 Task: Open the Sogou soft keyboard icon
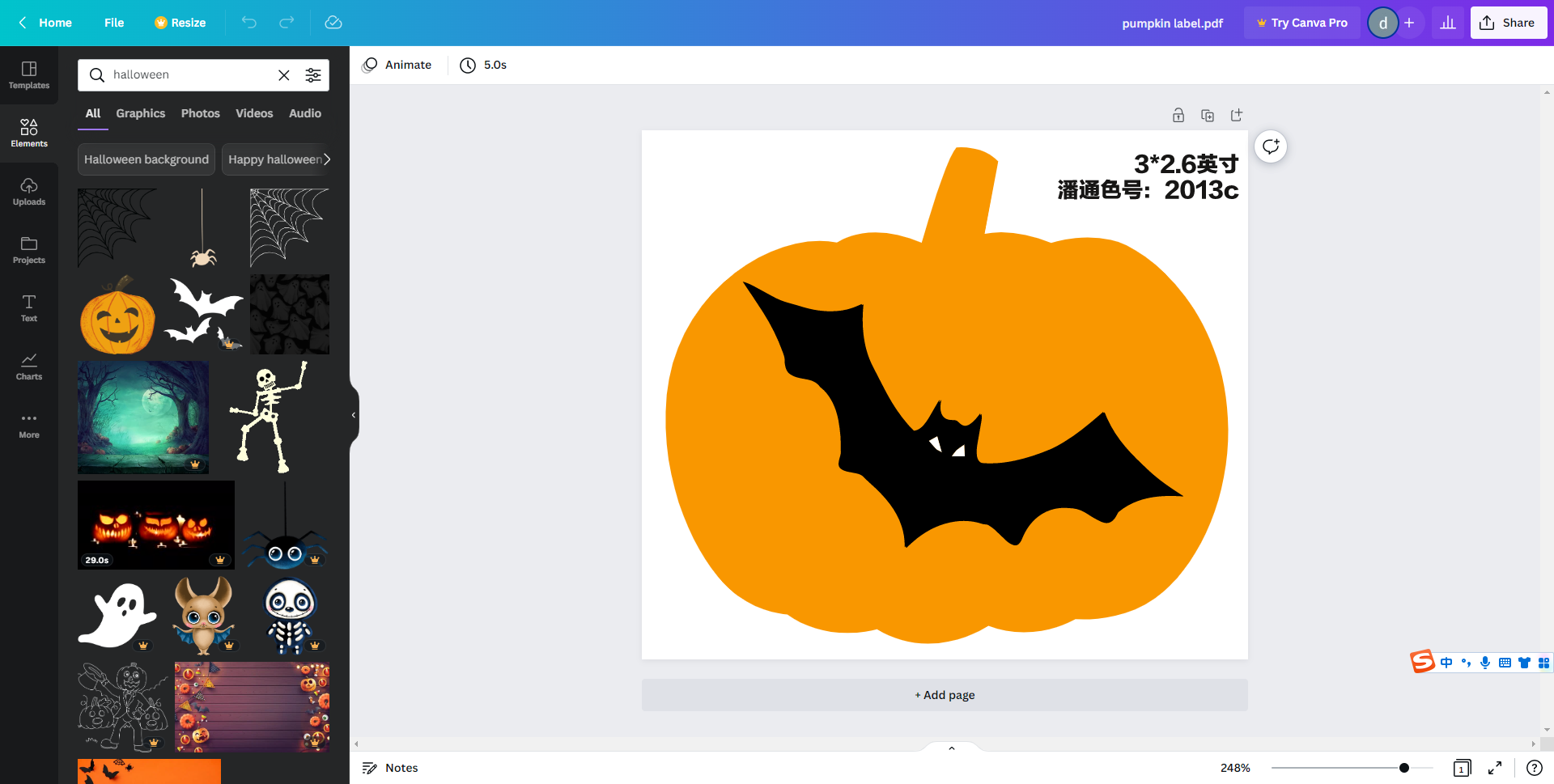(1505, 663)
